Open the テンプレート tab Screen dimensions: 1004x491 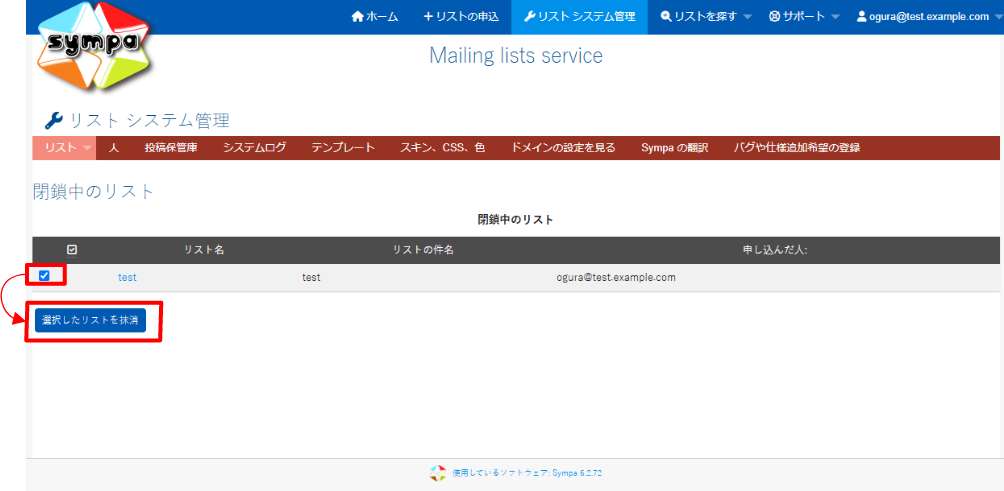[x=343, y=148]
